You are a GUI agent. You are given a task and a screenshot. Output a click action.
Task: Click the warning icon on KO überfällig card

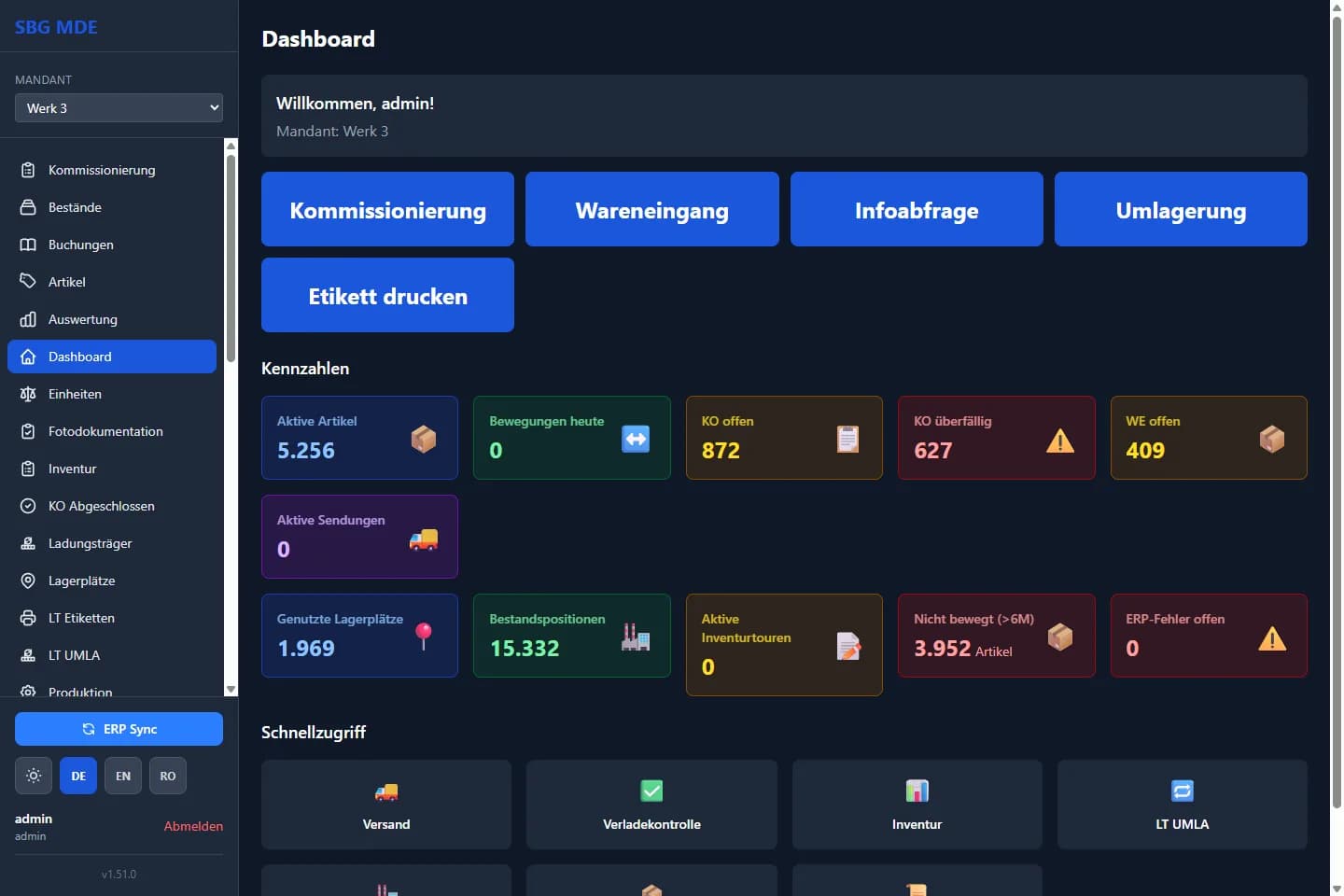click(1060, 440)
